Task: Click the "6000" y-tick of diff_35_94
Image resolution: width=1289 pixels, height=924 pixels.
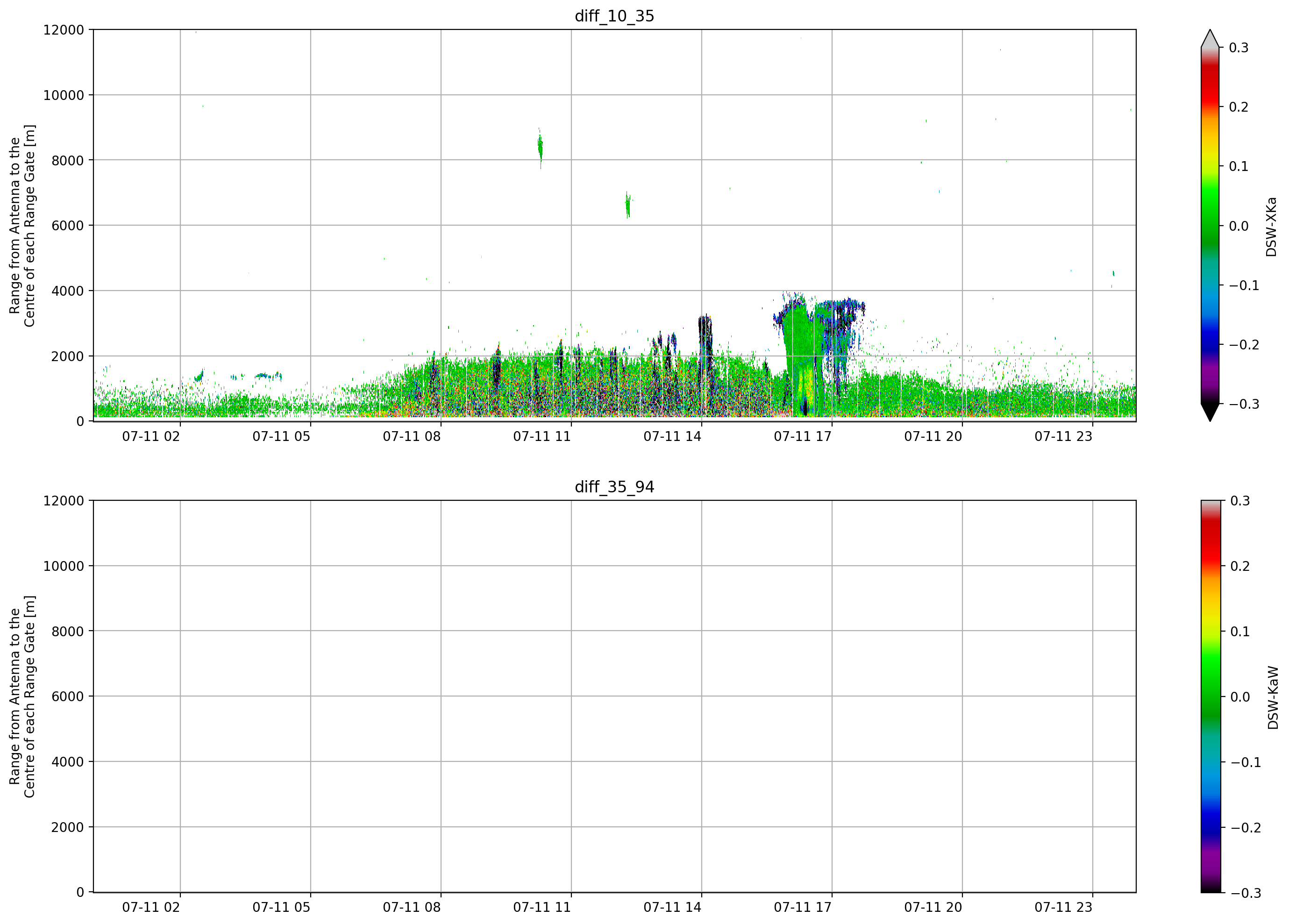Action: click(68, 696)
